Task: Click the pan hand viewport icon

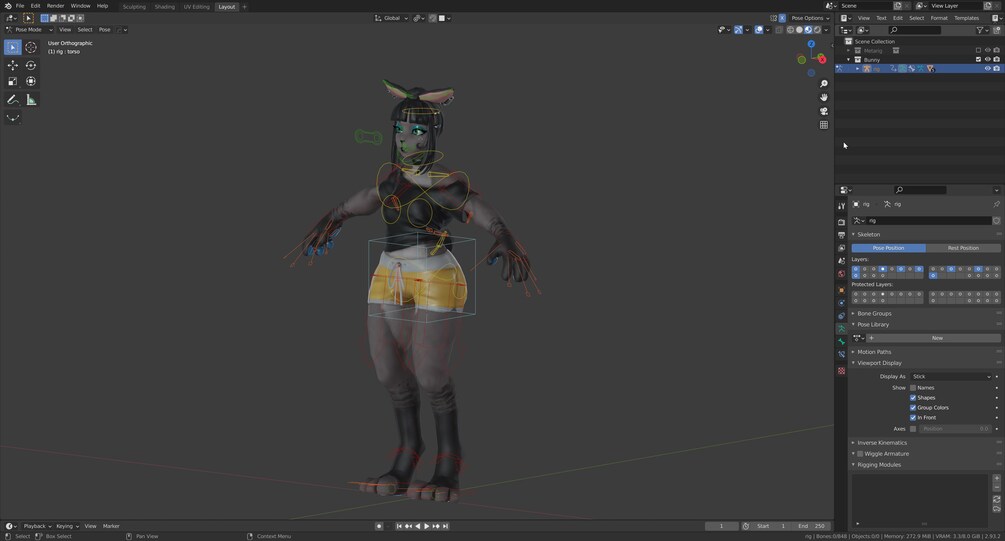Action: 824,97
